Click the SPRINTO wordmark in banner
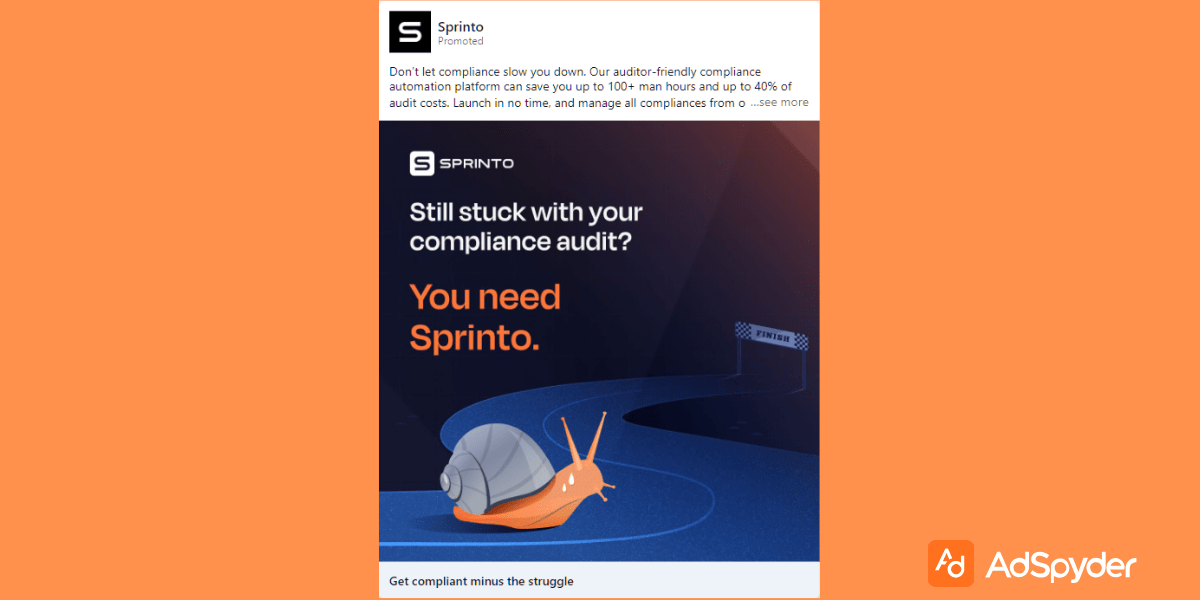 (x=476, y=163)
